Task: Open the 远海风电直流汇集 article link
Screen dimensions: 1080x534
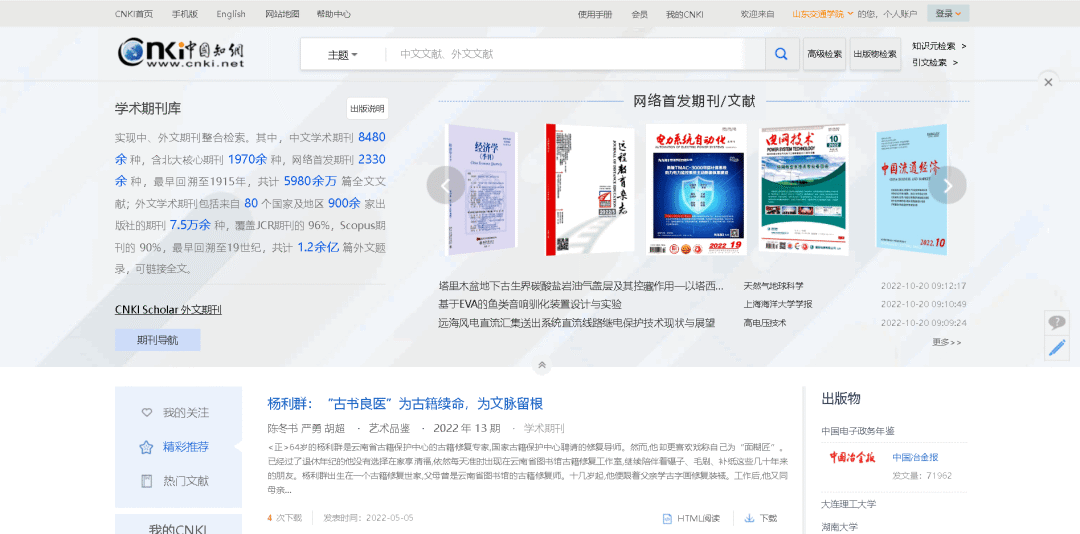Action: tap(577, 322)
